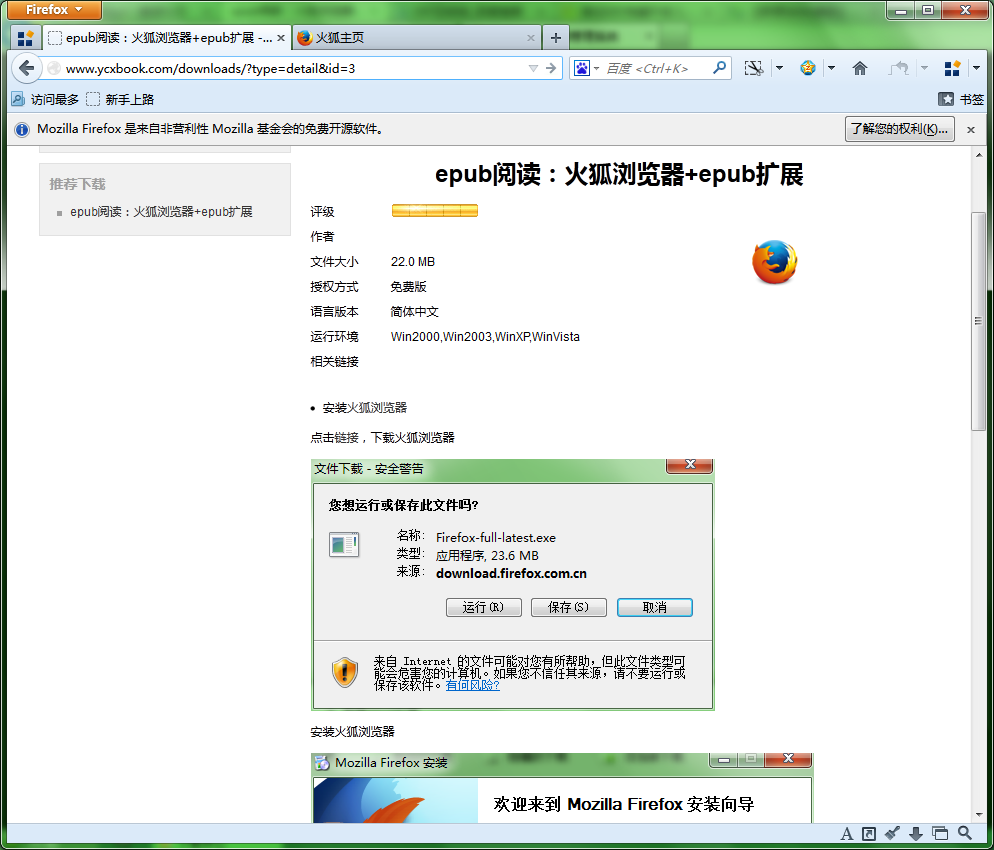Click the scrollbar up arrow
The width and height of the screenshot is (994, 850).
click(978, 155)
